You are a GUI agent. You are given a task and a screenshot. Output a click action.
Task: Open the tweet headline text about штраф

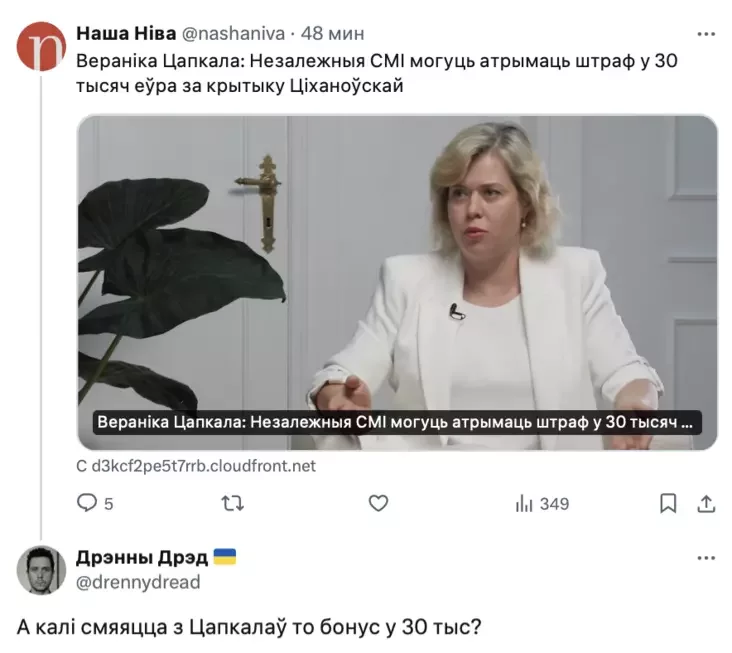click(377, 73)
